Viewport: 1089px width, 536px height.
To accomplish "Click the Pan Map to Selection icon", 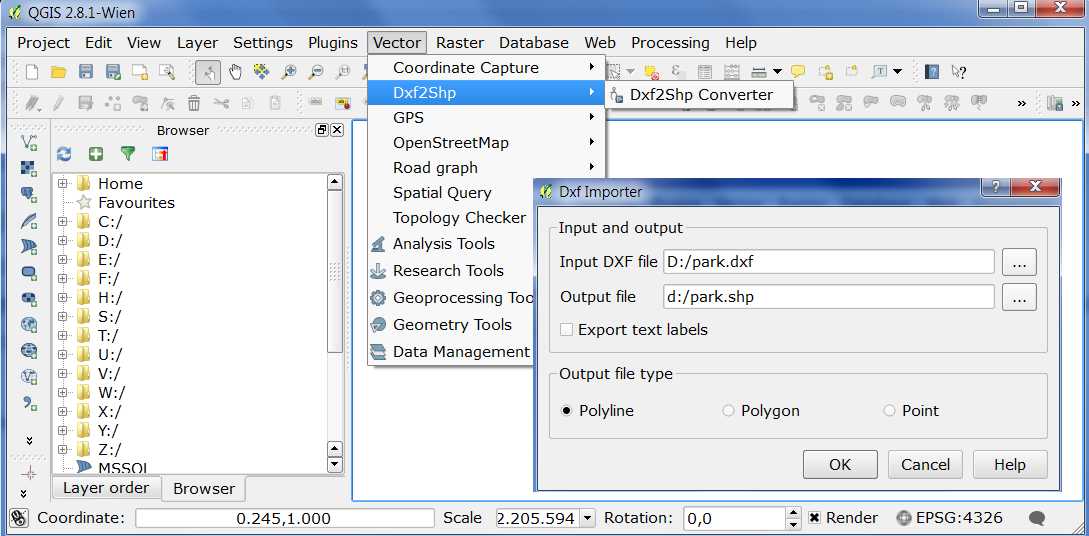I will coord(261,72).
